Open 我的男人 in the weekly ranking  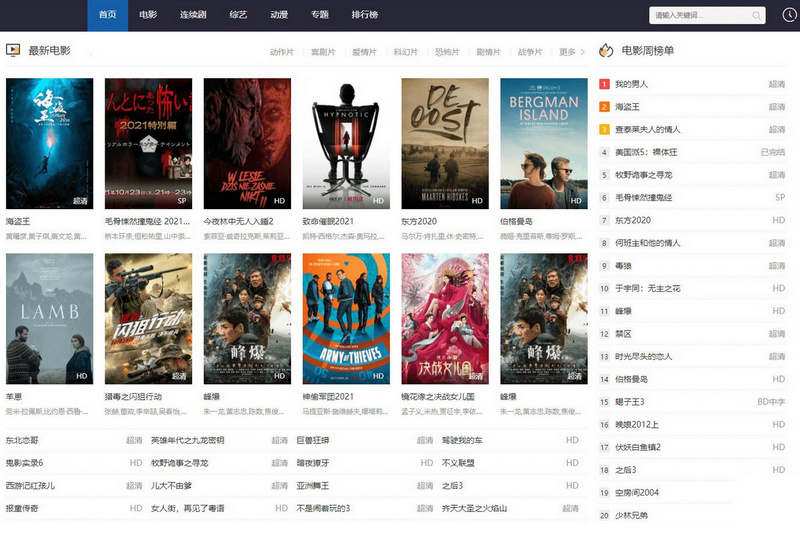pos(631,85)
